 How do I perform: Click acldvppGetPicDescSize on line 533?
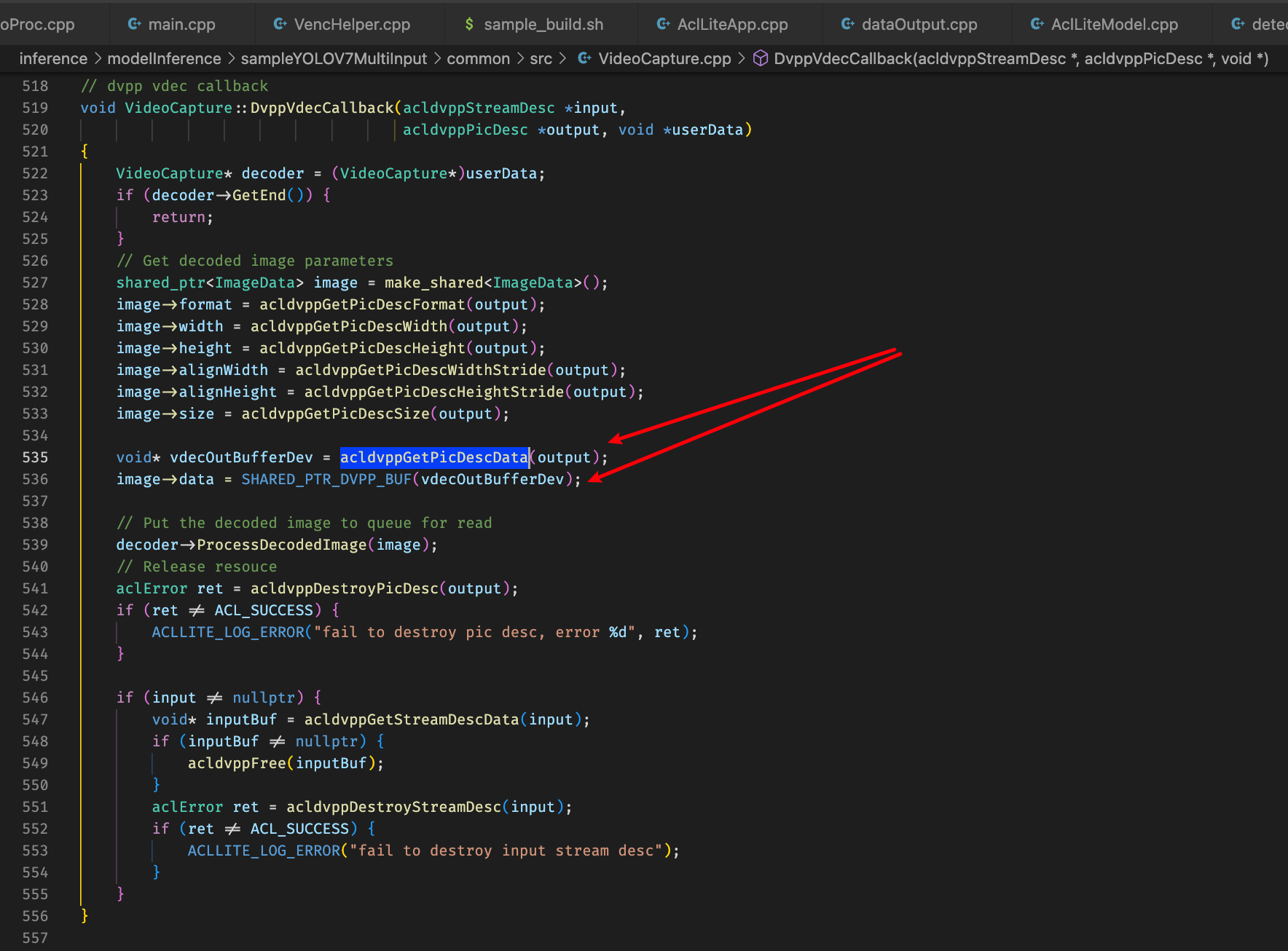(336, 414)
